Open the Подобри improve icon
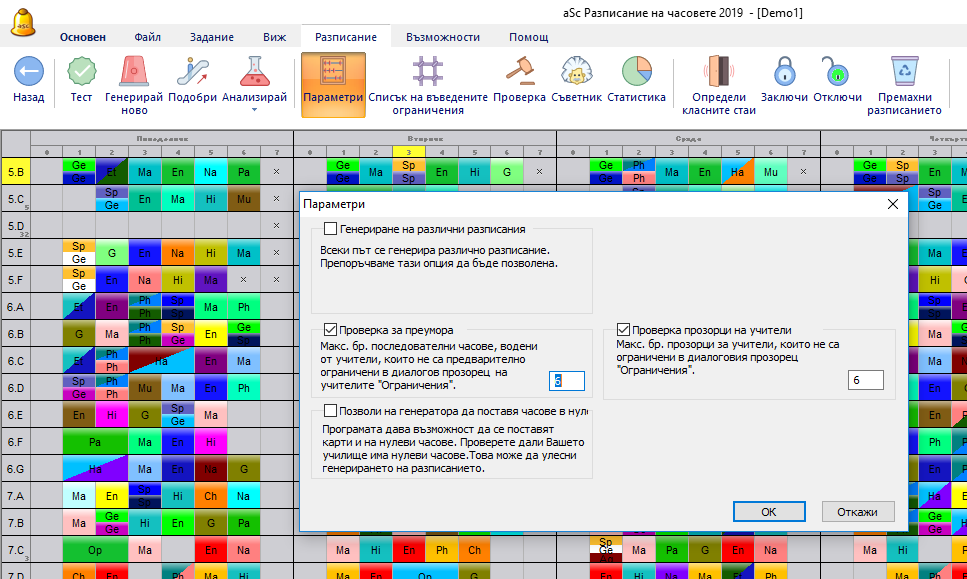 [192, 73]
